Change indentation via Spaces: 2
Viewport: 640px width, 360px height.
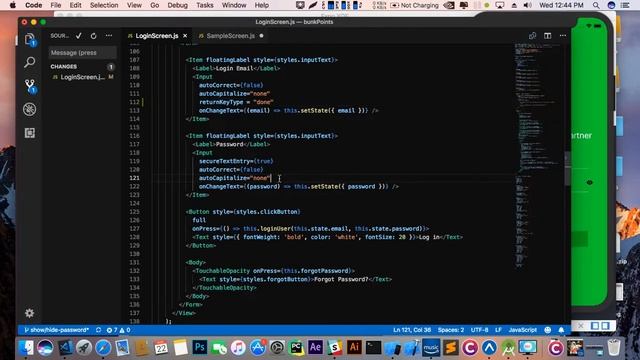tap(451, 330)
